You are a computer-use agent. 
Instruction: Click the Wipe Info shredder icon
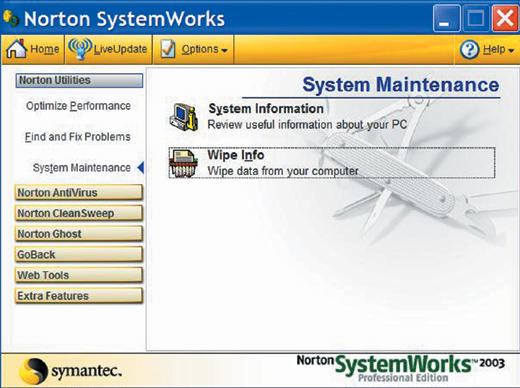pos(182,163)
